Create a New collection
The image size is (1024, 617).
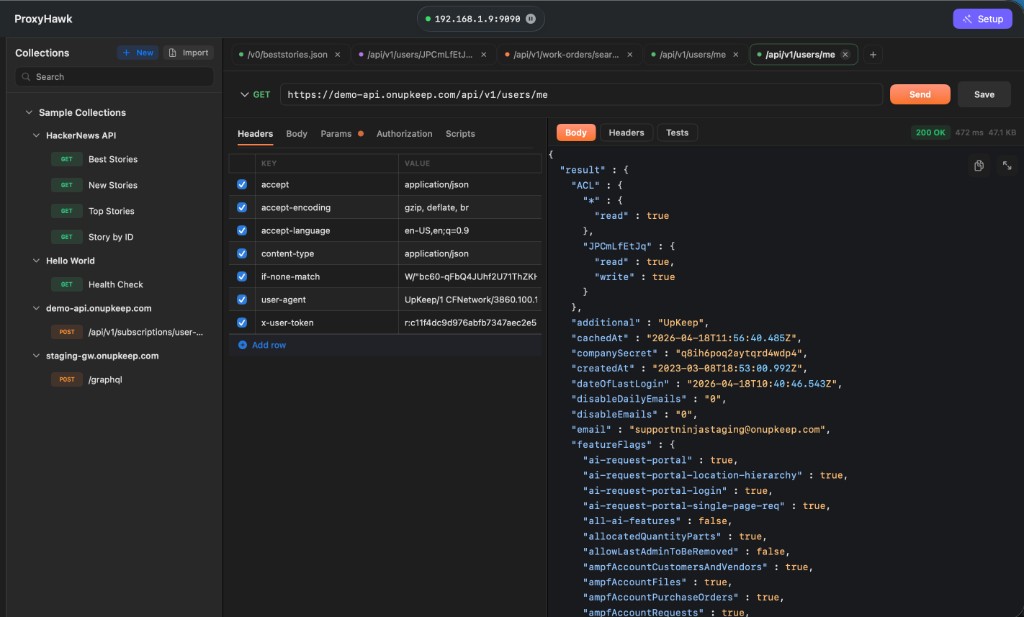tap(138, 53)
